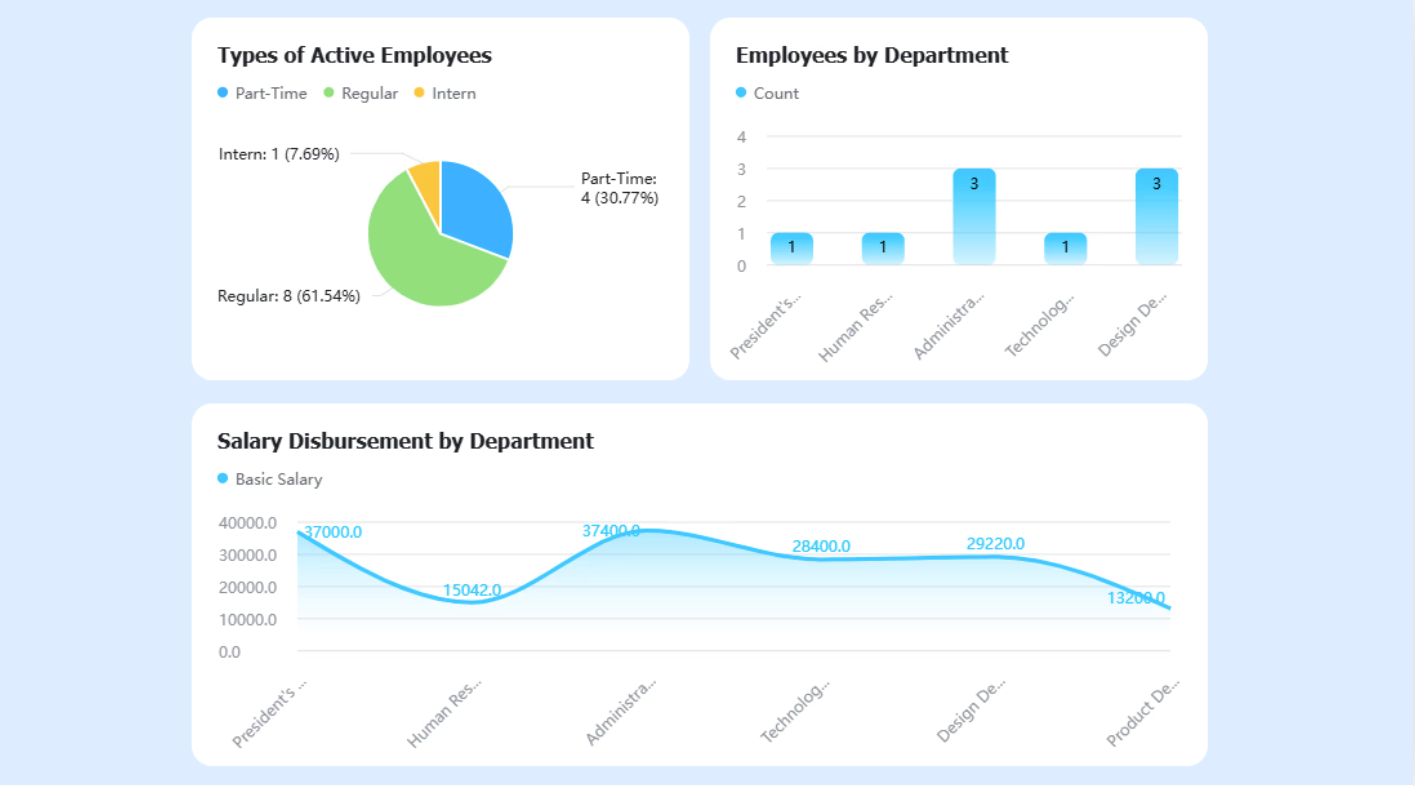Click the "Employees by Department" chart title
1415x786 pixels.
click(872, 55)
